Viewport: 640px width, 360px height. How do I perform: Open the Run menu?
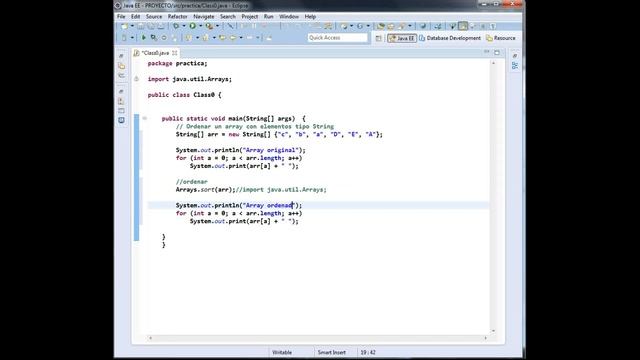click(269, 17)
